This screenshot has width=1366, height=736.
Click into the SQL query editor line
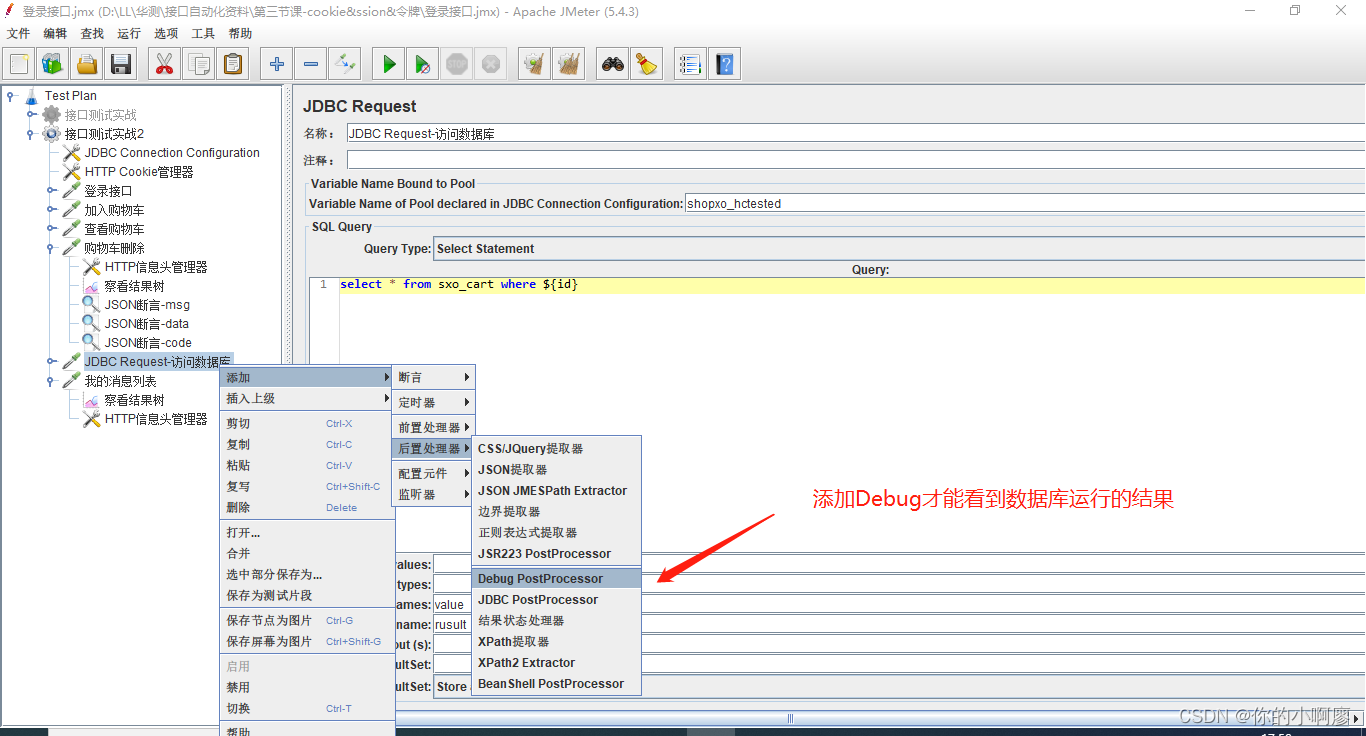click(x=852, y=284)
